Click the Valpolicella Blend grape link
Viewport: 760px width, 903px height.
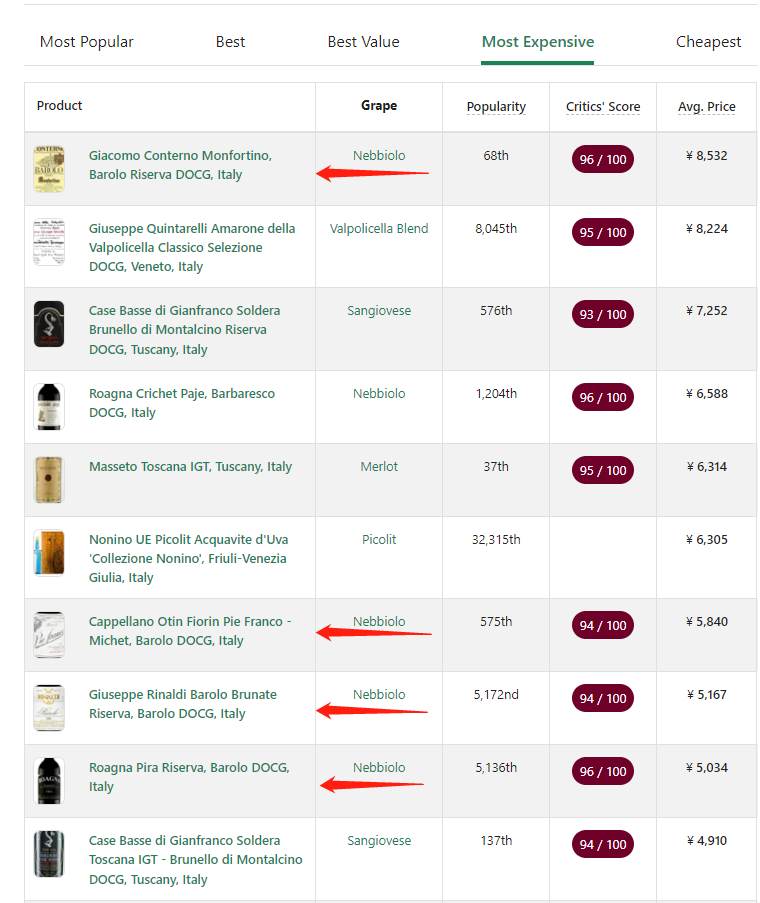click(379, 229)
